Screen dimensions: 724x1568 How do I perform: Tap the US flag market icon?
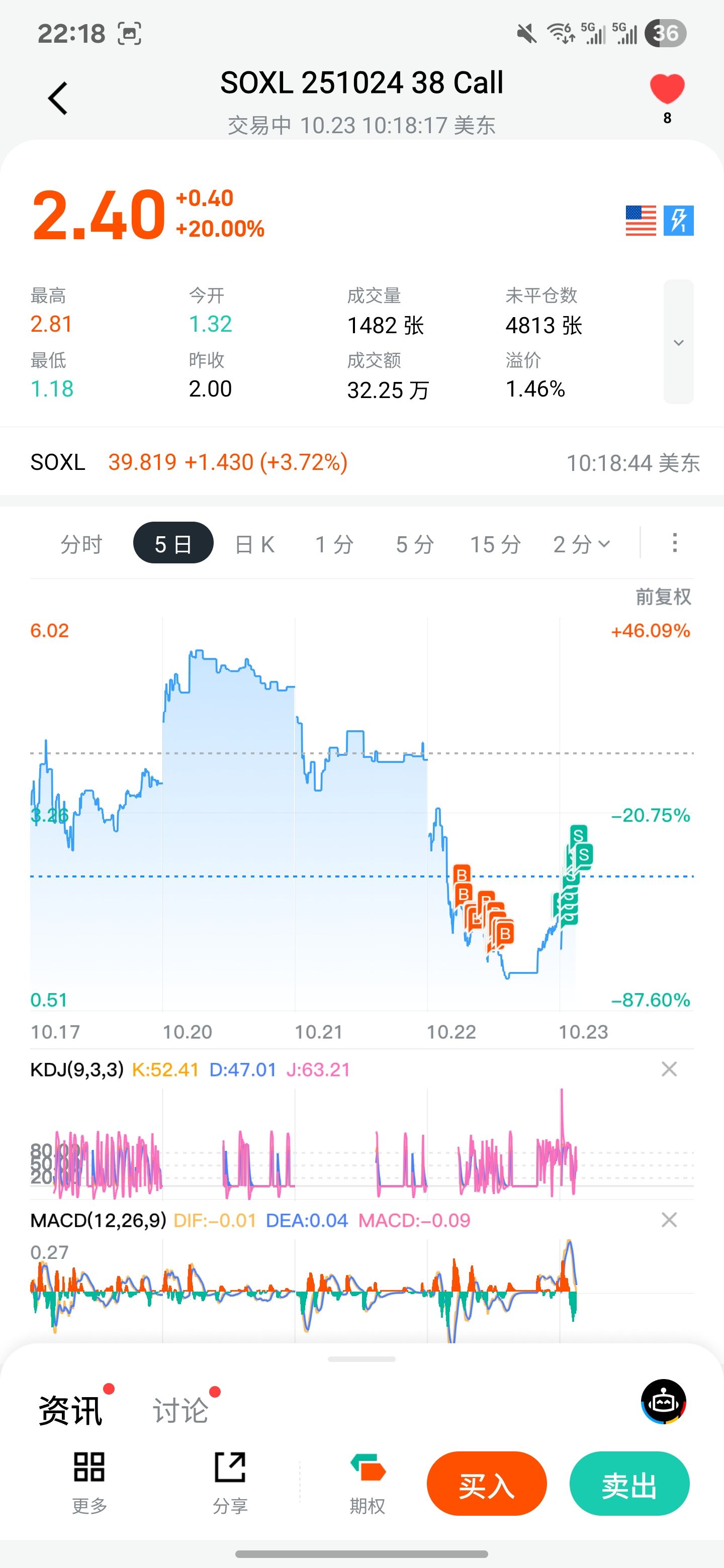click(x=641, y=220)
